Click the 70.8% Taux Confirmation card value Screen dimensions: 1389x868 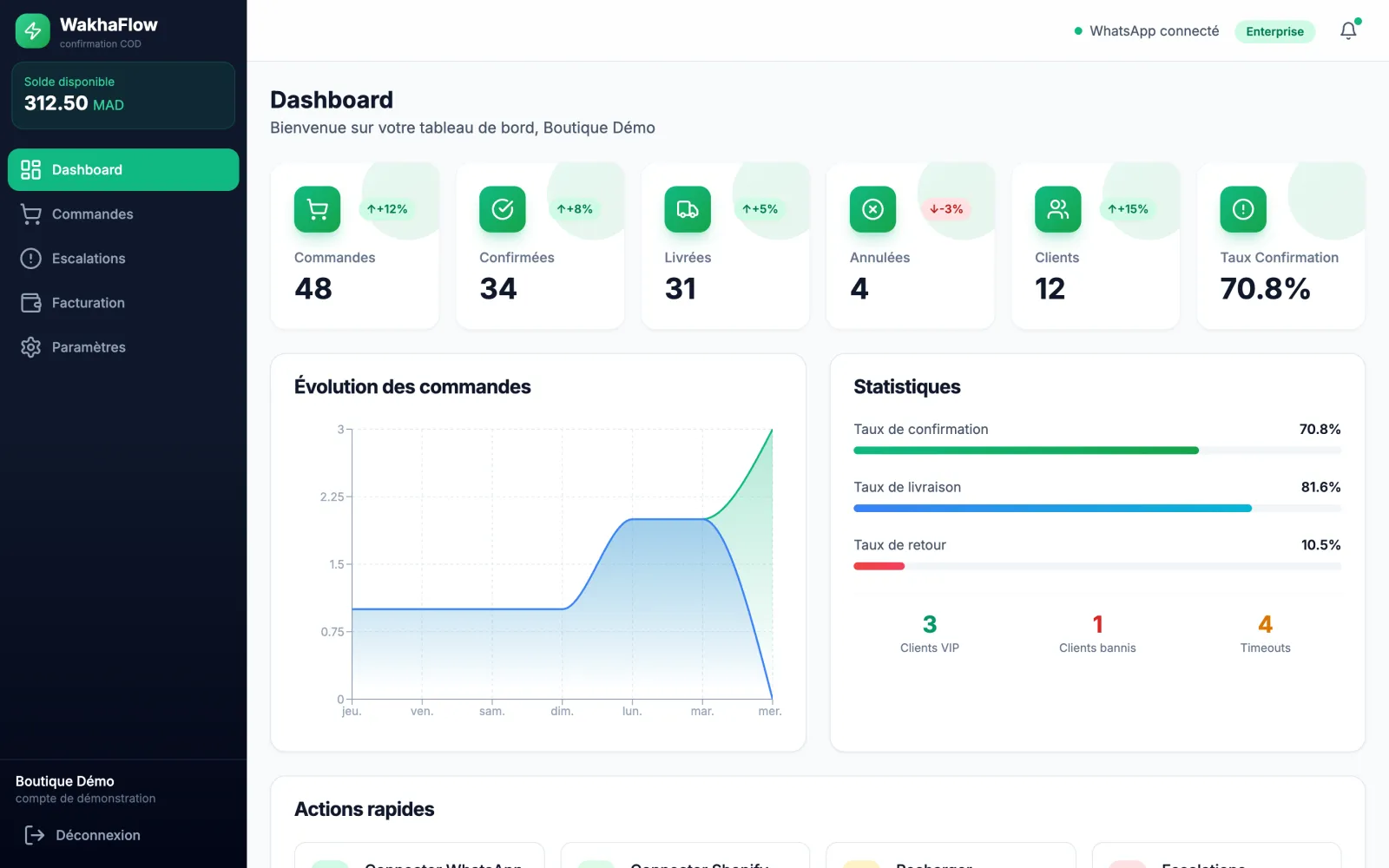pyautogui.click(x=1265, y=289)
